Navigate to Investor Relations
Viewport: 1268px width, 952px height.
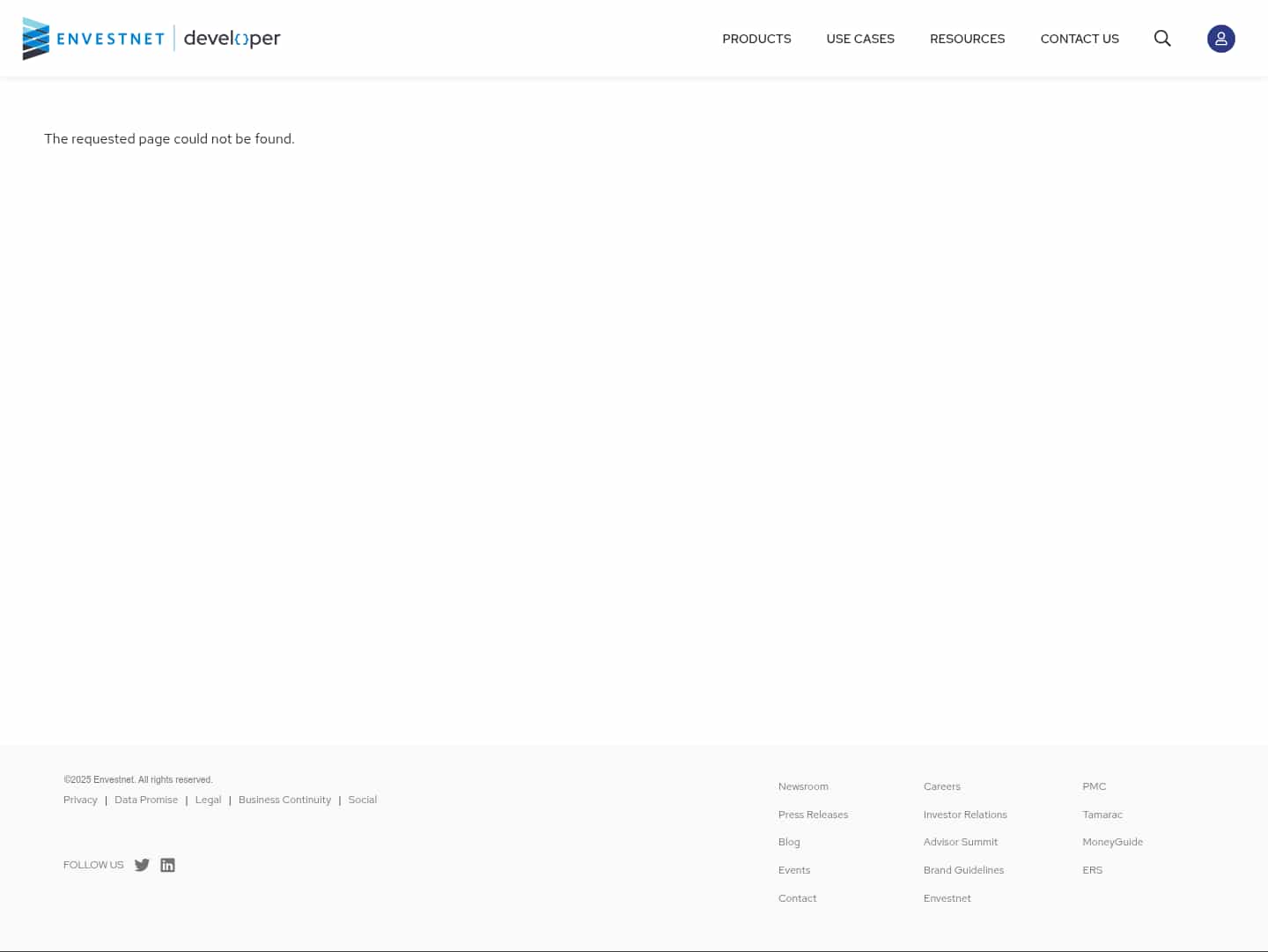click(965, 814)
